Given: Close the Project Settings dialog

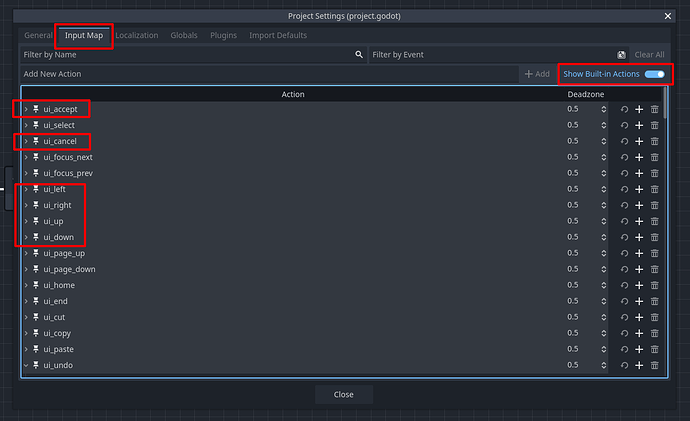Looking at the screenshot, I should (668, 16).
